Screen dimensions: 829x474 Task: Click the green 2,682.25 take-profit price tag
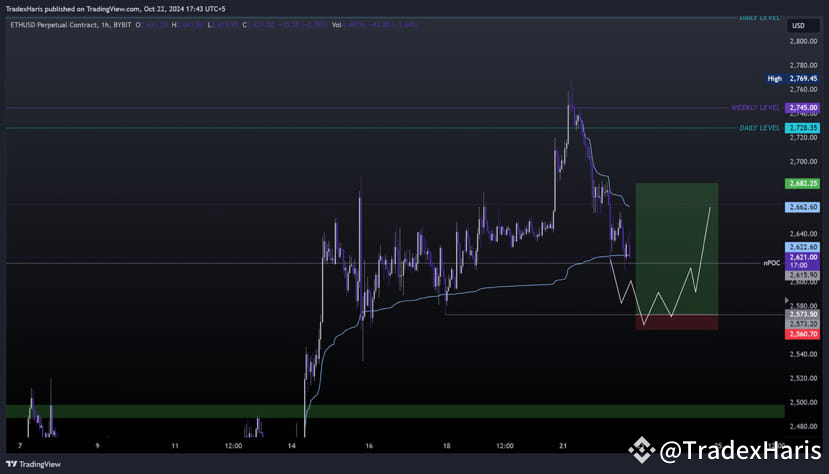pos(802,183)
